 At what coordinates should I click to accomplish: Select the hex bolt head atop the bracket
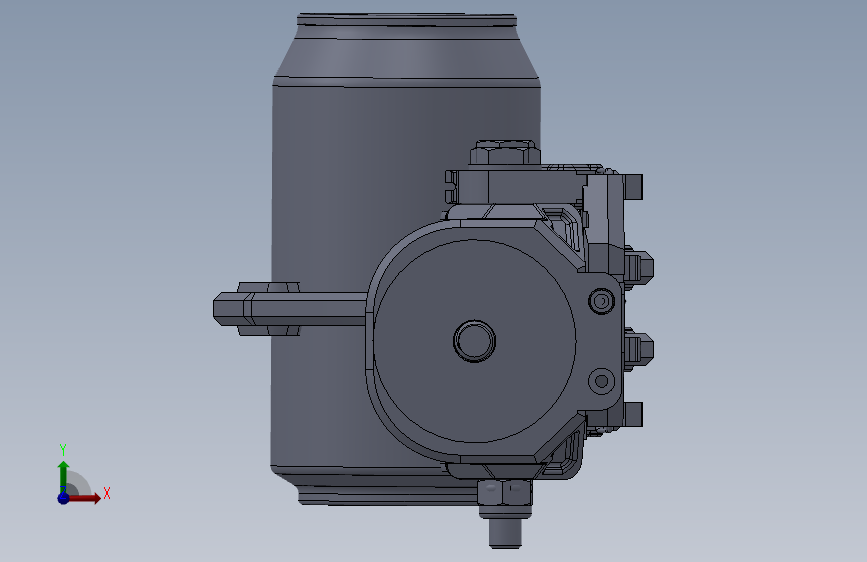pyautogui.click(x=504, y=153)
